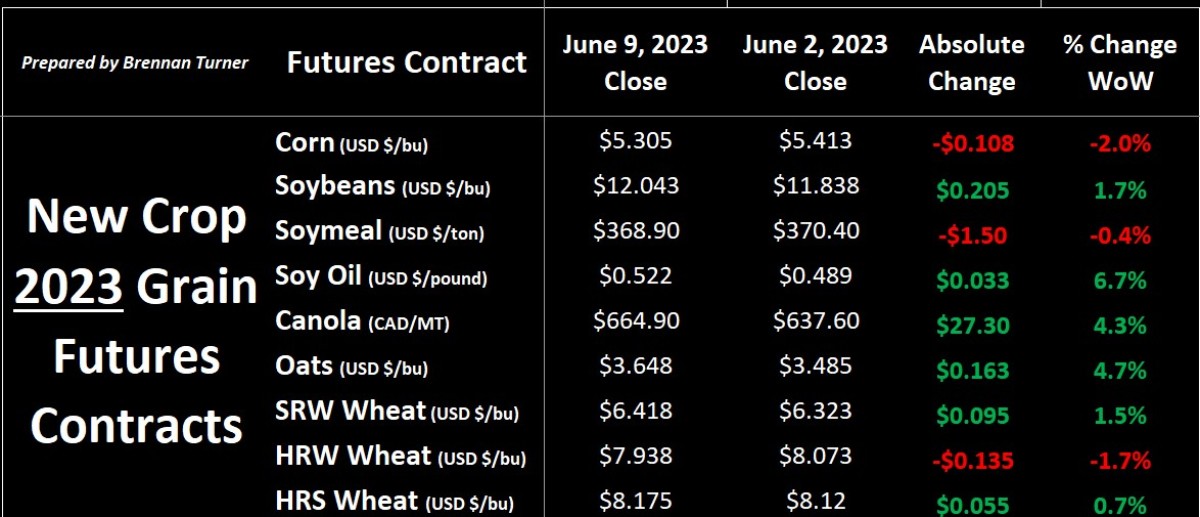The width and height of the screenshot is (1200, 517).
Task: Click the % Change WoW header
Action: (x=1120, y=62)
